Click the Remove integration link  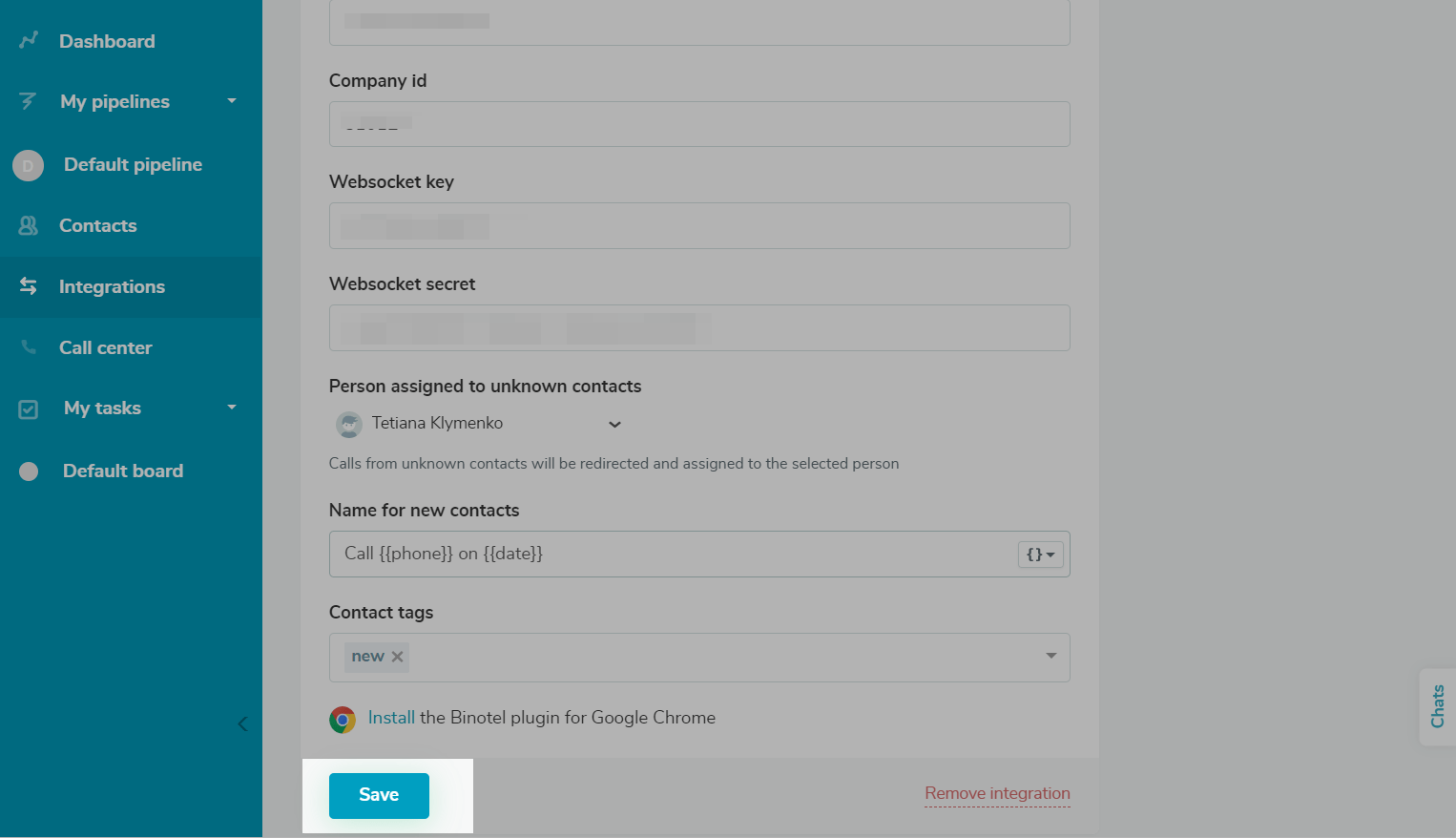[x=997, y=793]
